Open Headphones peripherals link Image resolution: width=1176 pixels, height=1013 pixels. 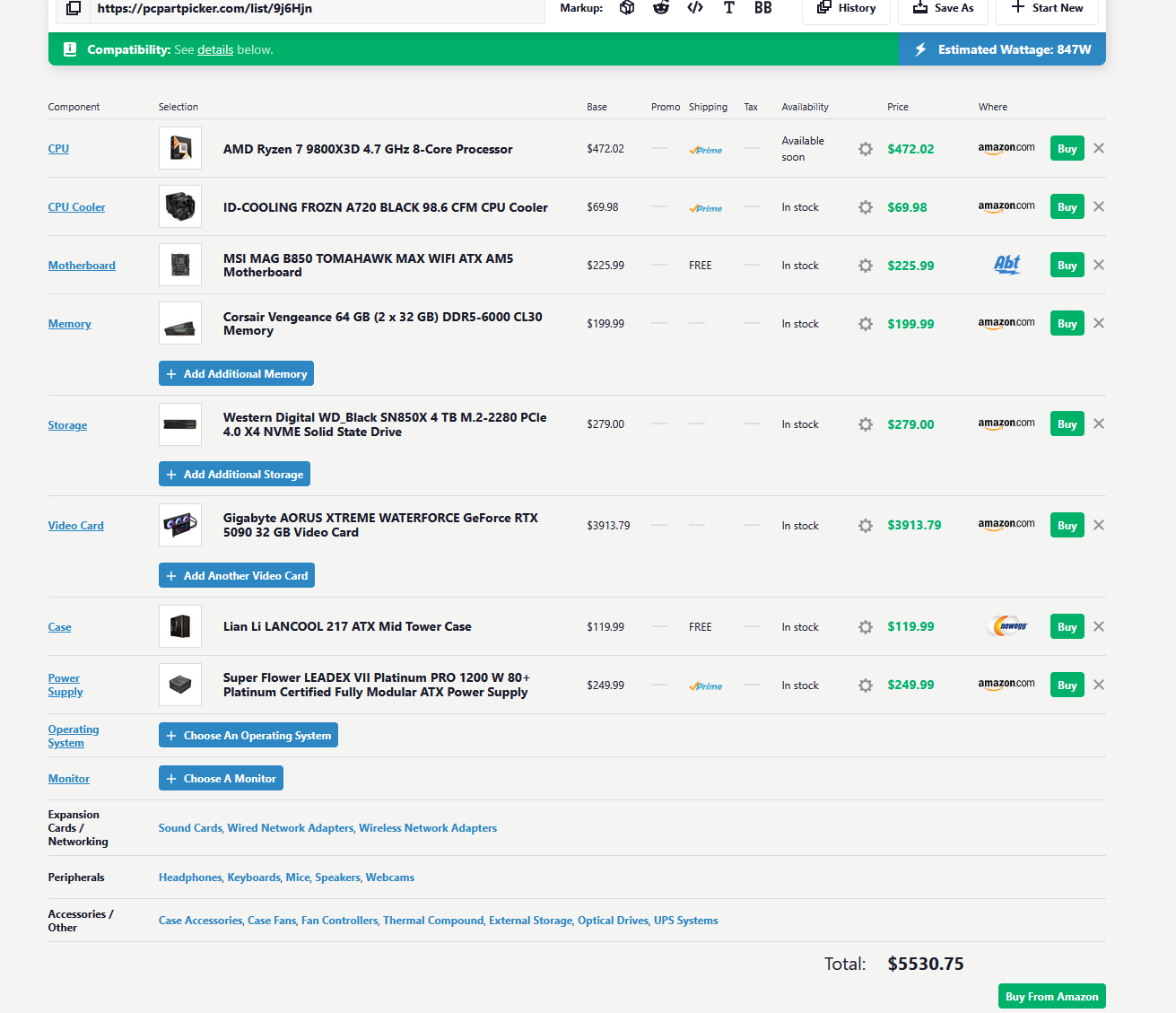[x=190, y=878]
